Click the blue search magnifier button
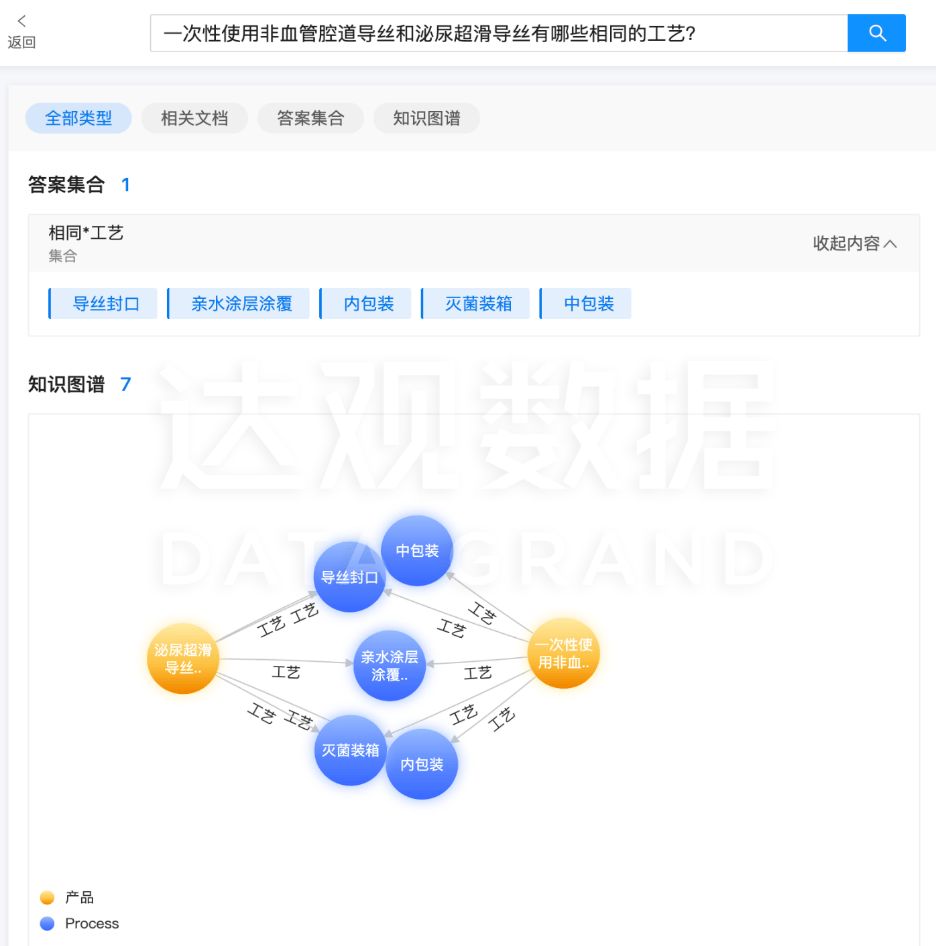The image size is (936, 946). pos(876,33)
